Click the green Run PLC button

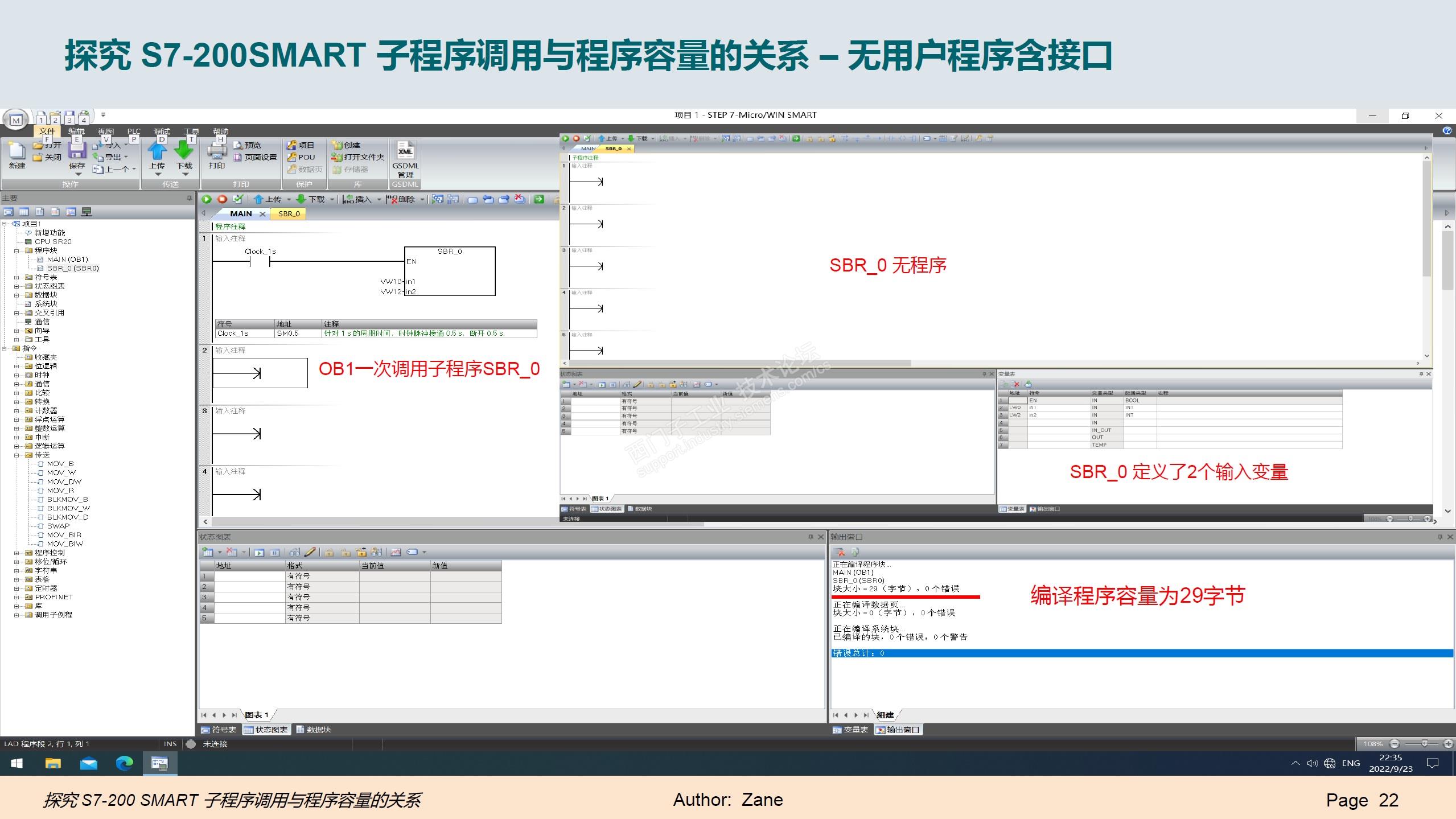[x=207, y=199]
